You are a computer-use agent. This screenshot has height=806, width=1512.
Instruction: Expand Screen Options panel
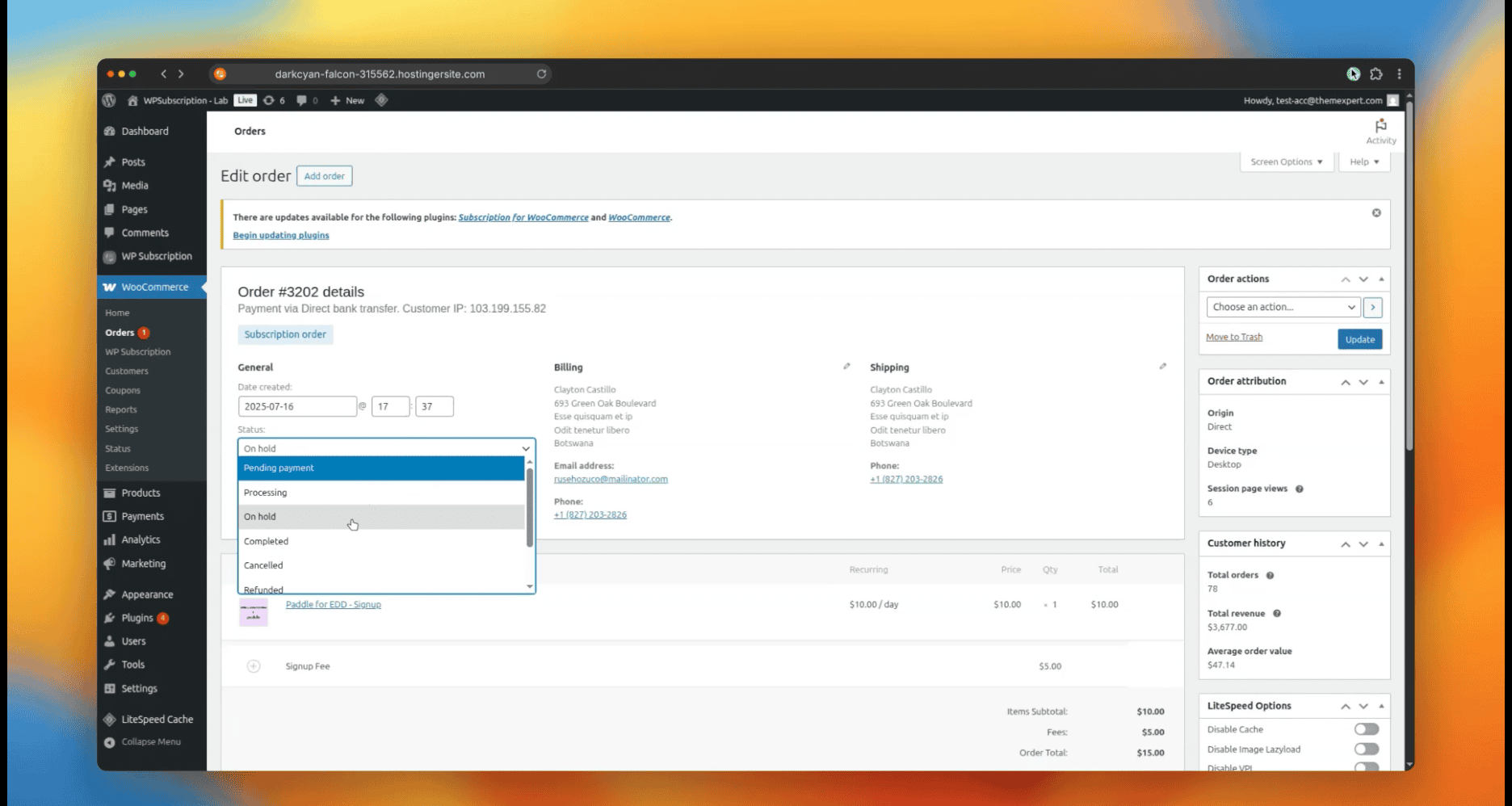click(x=1286, y=162)
